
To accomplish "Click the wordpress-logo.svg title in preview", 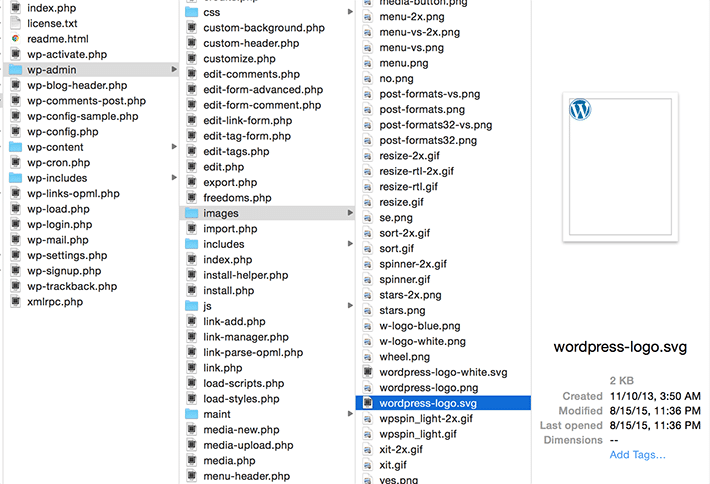I will [620, 347].
